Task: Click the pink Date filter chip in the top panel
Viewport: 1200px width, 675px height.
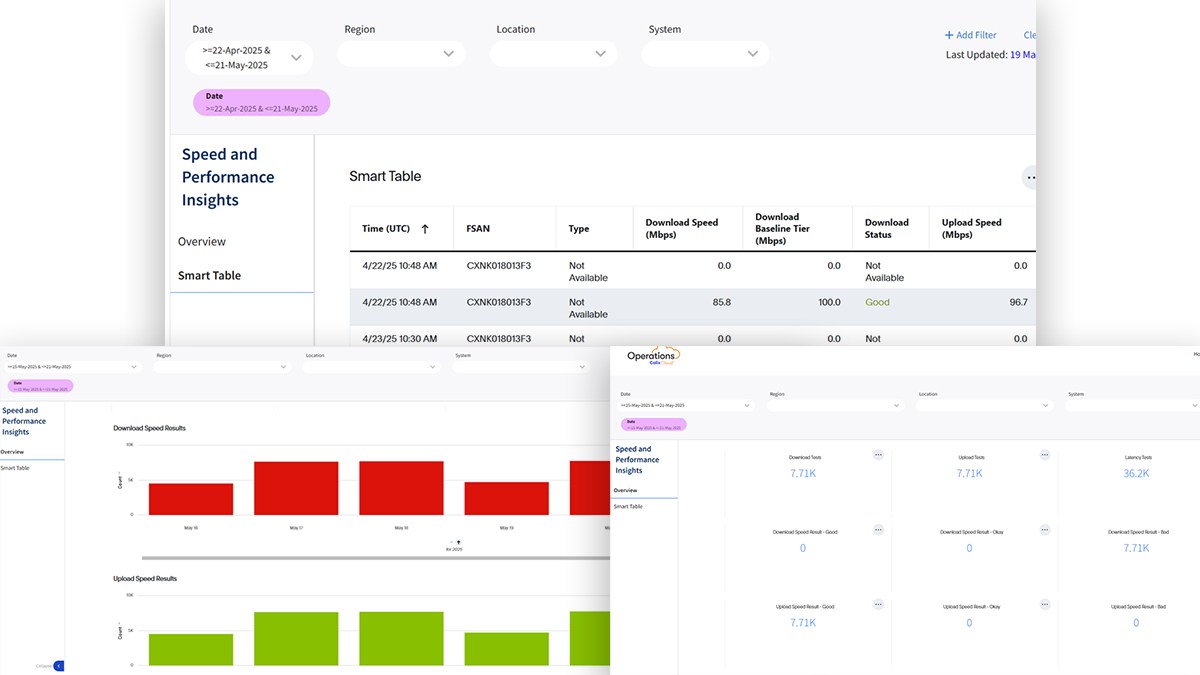Action: pyautogui.click(x=261, y=103)
